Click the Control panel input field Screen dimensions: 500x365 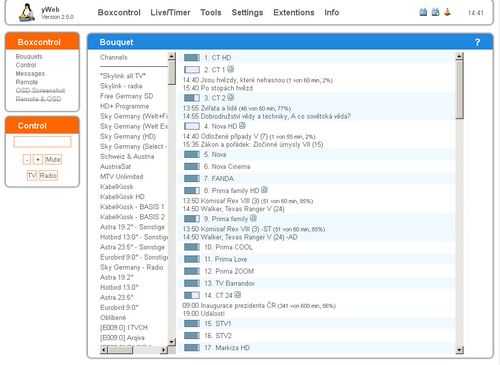coord(42,142)
